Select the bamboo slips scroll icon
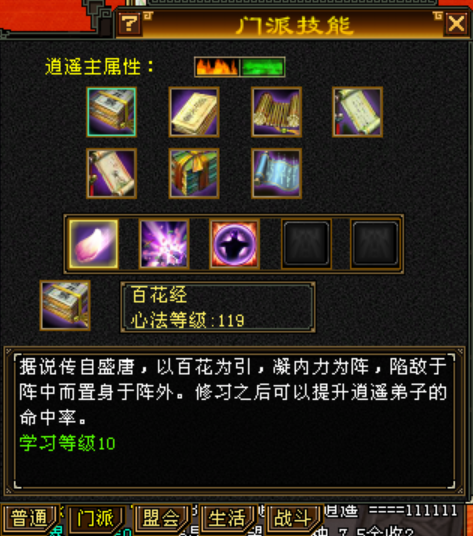The image size is (473, 536). point(276,112)
